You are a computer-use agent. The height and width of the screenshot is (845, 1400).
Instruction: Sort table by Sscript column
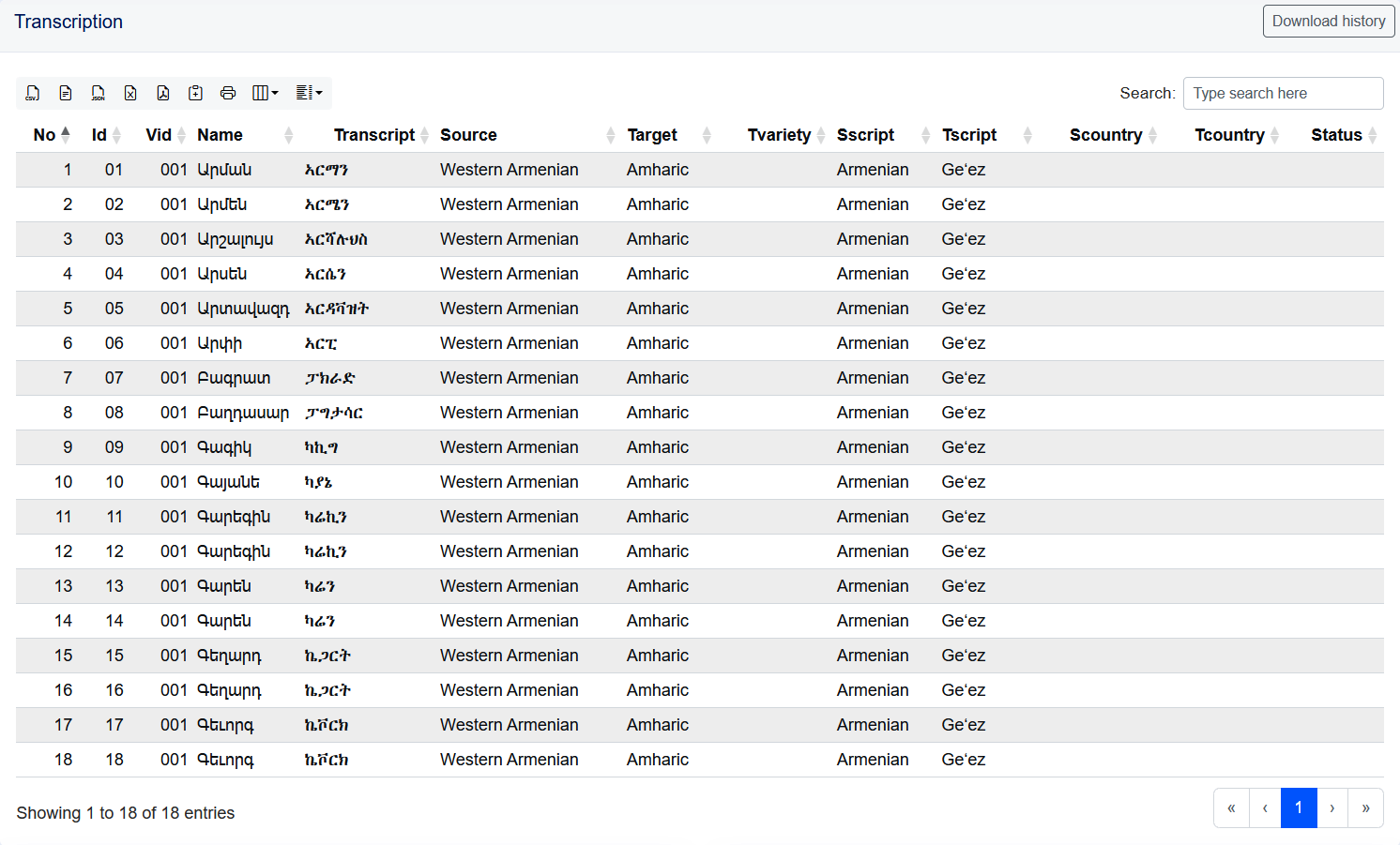(882, 135)
